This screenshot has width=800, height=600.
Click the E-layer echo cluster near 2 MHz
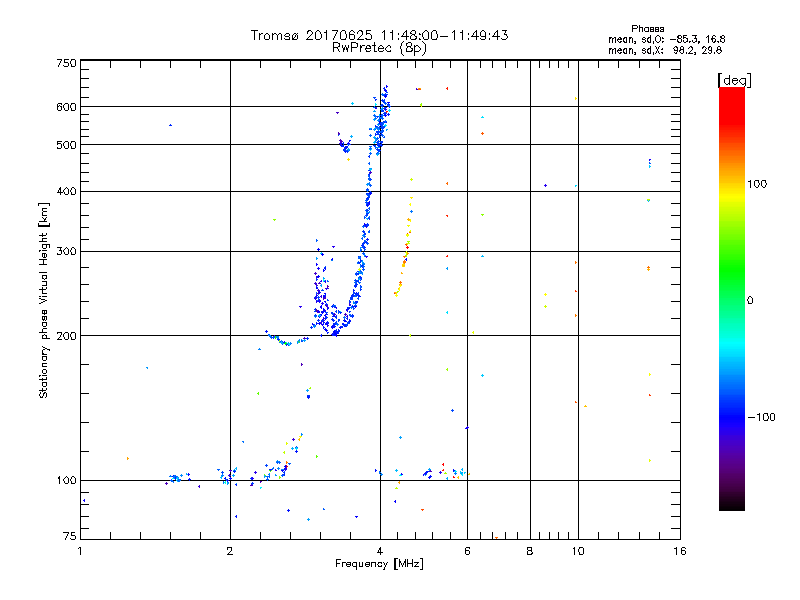228,477
